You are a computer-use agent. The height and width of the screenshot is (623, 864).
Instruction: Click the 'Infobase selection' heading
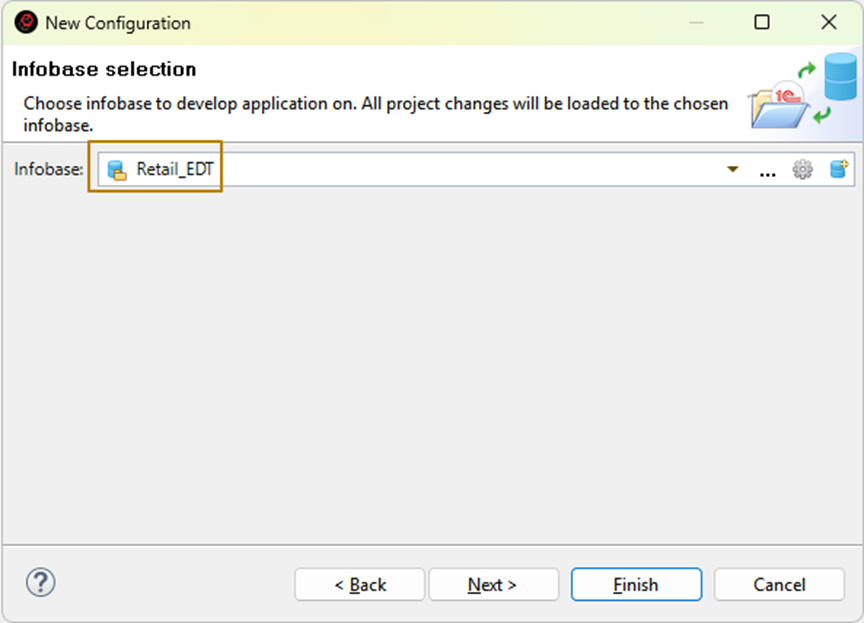(x=104, y=70)
